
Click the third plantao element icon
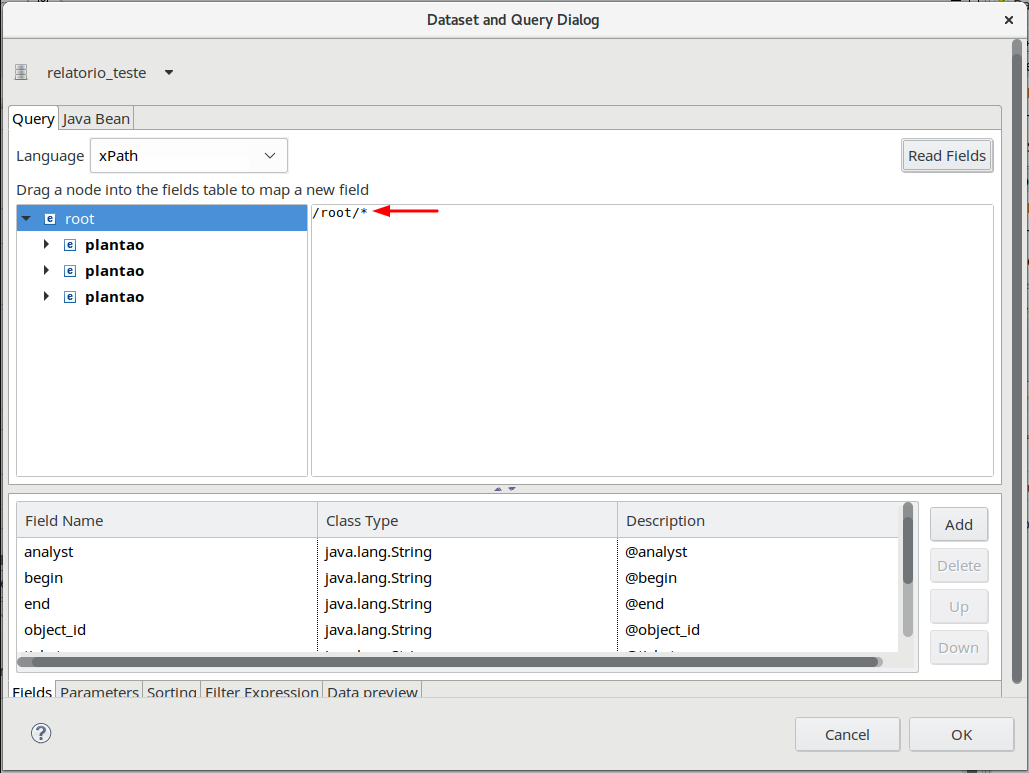point(70,297)
